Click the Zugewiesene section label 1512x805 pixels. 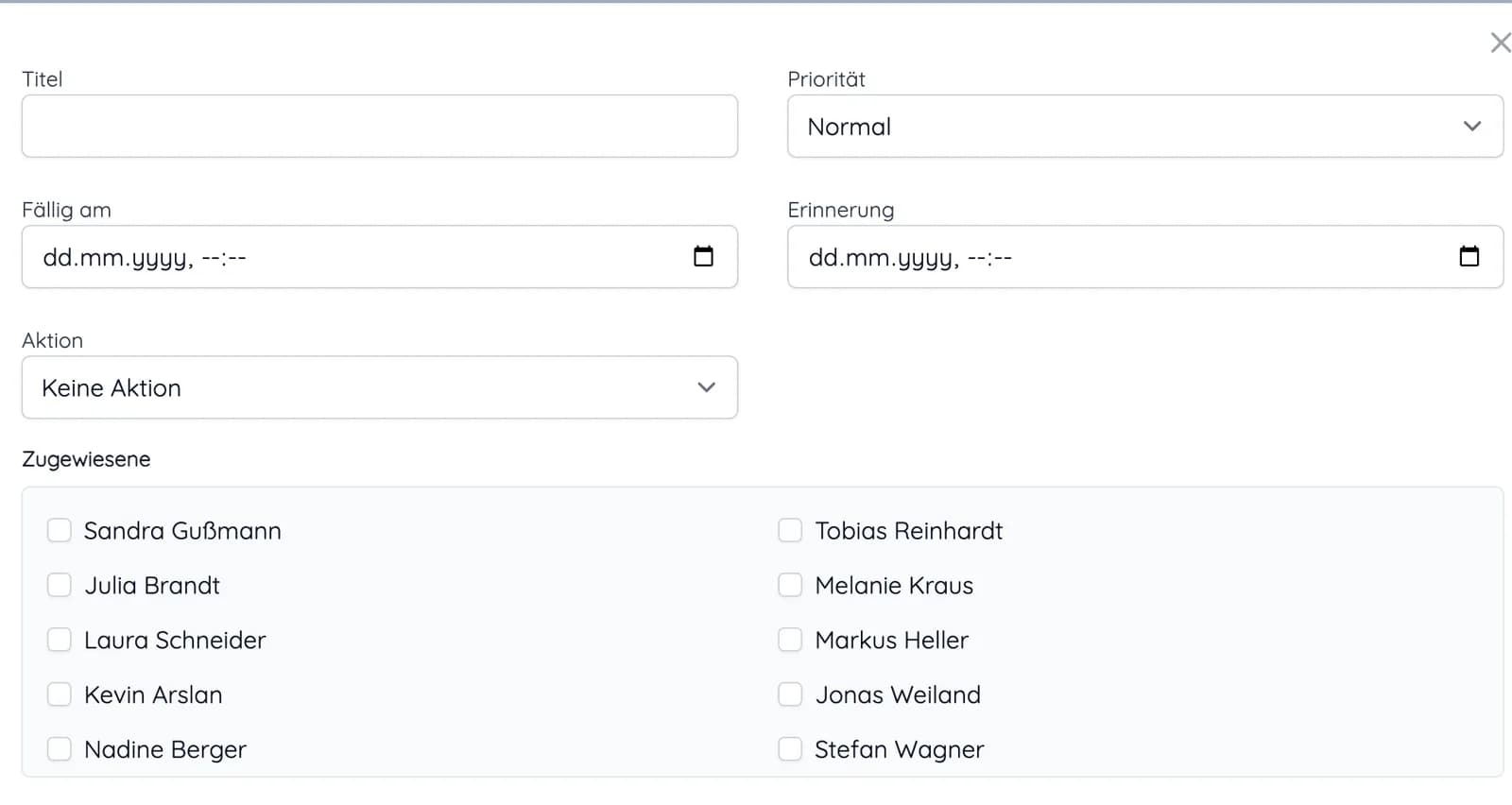86,459
